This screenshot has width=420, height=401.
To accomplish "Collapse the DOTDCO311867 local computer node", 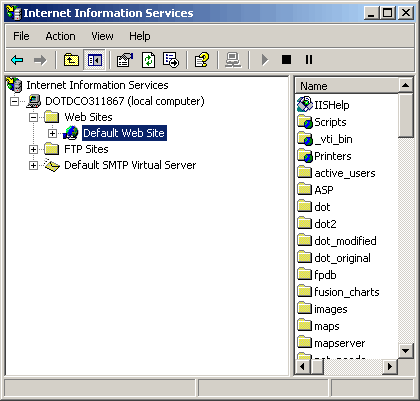I will (14, 101).
